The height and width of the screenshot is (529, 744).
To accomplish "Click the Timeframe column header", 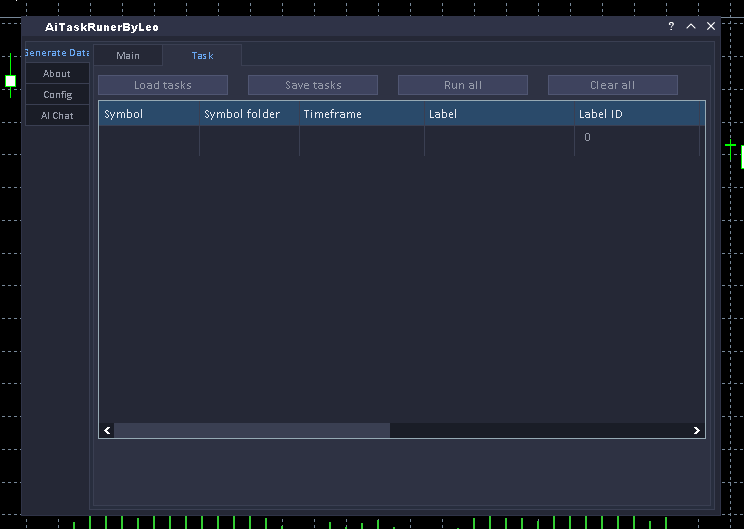I will click(x=361, y=114).
